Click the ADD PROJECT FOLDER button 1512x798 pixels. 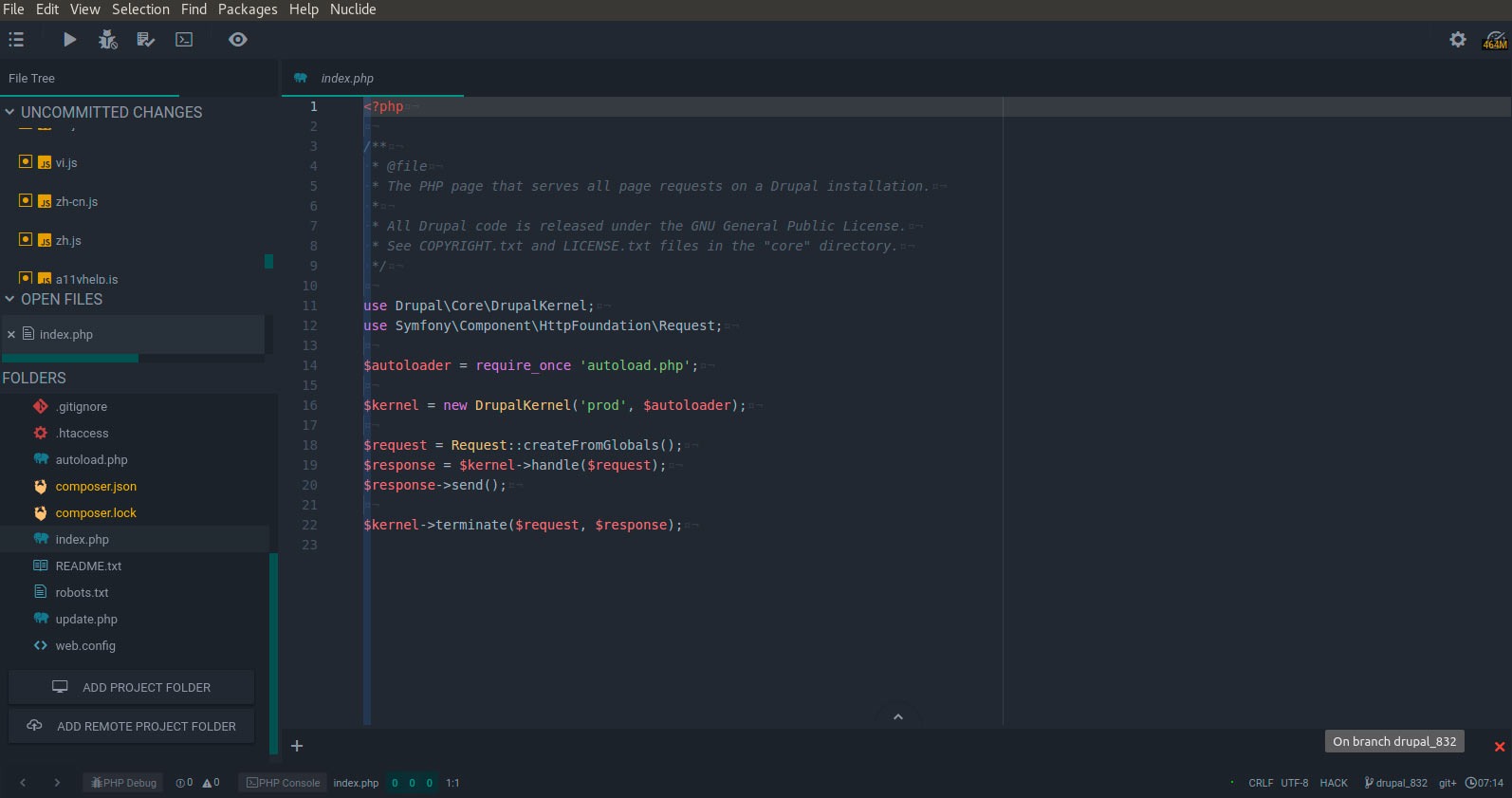(131, 687)
